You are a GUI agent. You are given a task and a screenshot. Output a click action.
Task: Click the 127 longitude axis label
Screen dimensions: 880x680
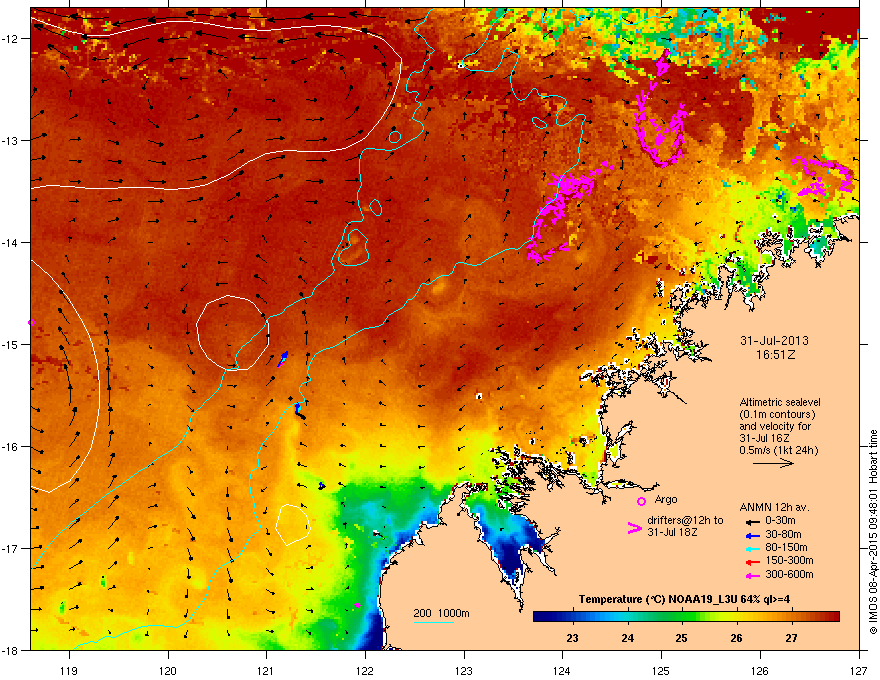[x=859, y=670]
